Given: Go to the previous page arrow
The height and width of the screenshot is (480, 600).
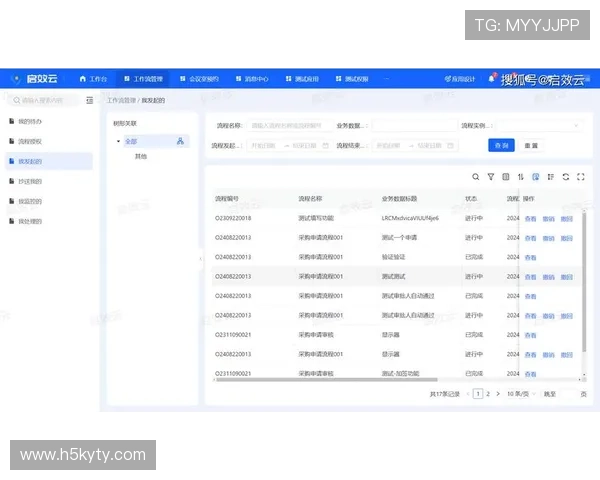Looking at the screenshot, I should [x=468, y=394].
